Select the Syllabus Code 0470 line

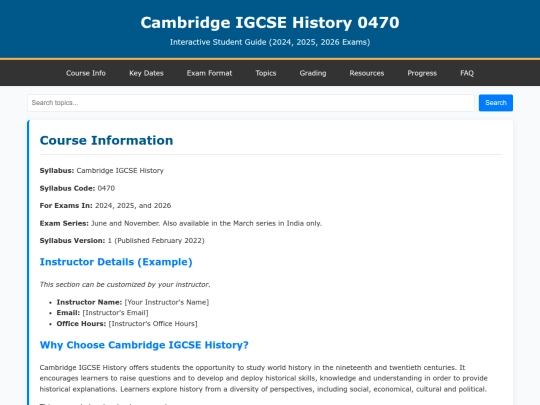coord(77,188)
